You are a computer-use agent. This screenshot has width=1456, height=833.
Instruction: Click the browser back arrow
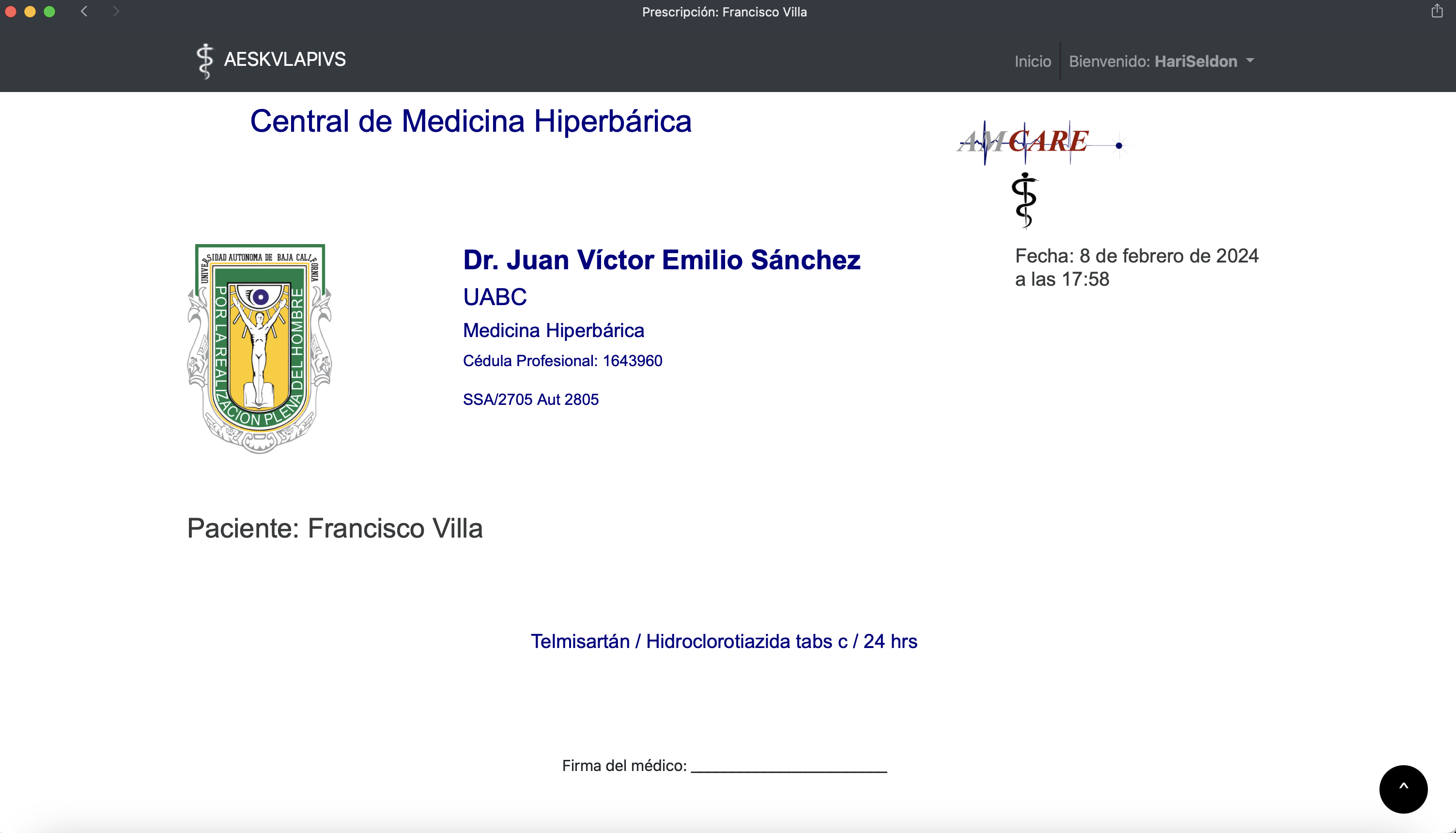(x=84, y=12)
